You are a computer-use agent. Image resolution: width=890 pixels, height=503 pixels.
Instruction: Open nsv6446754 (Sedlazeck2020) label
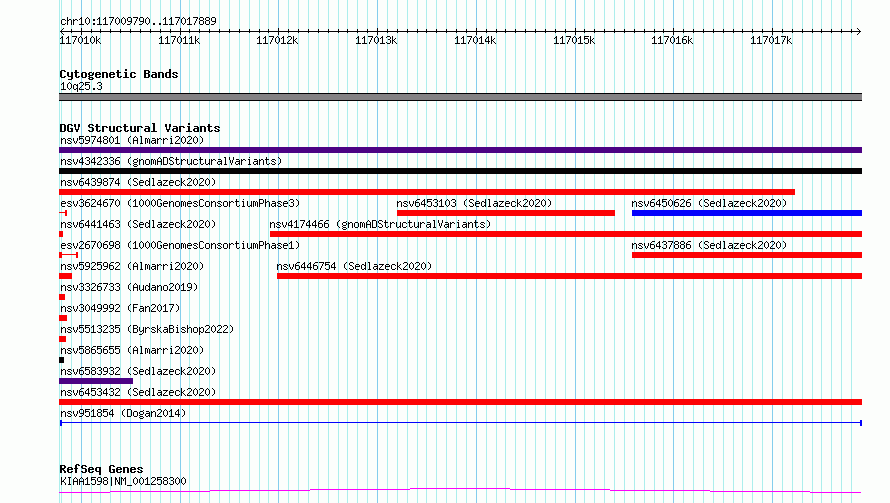click(x=354, y=266)
